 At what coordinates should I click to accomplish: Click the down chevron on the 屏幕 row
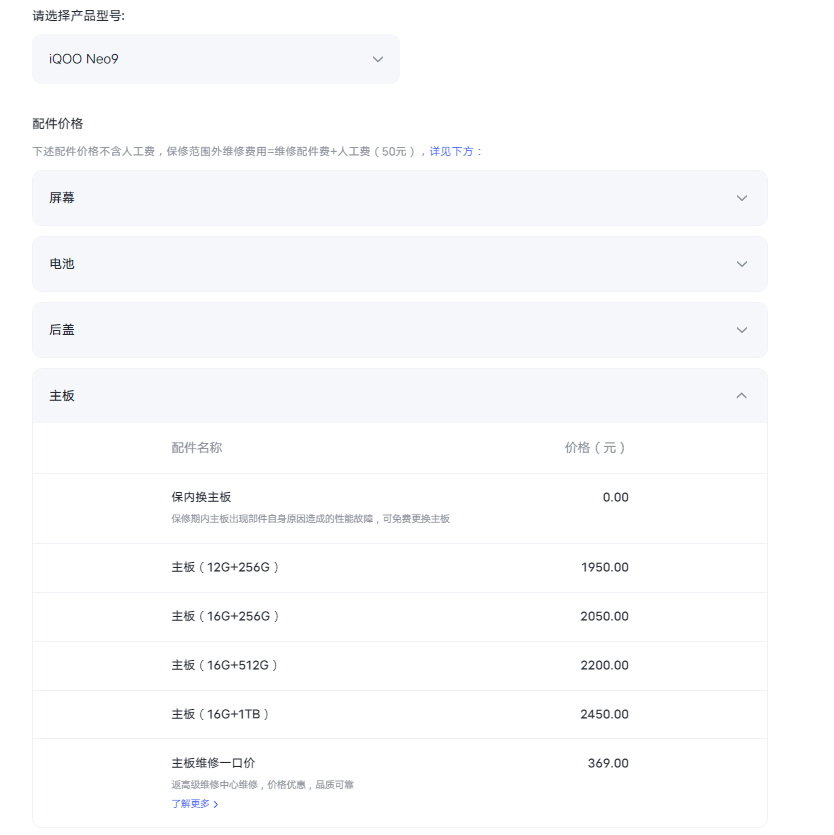741,198
